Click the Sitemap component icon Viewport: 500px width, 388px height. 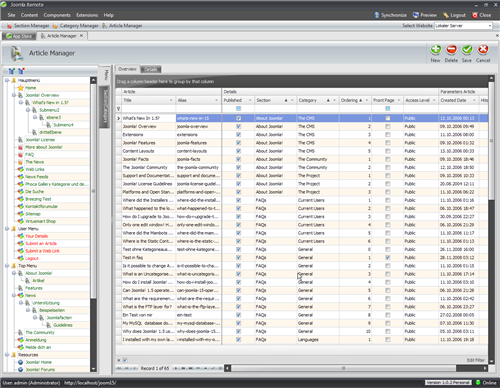pyautogui.click(x=21, y=214)
